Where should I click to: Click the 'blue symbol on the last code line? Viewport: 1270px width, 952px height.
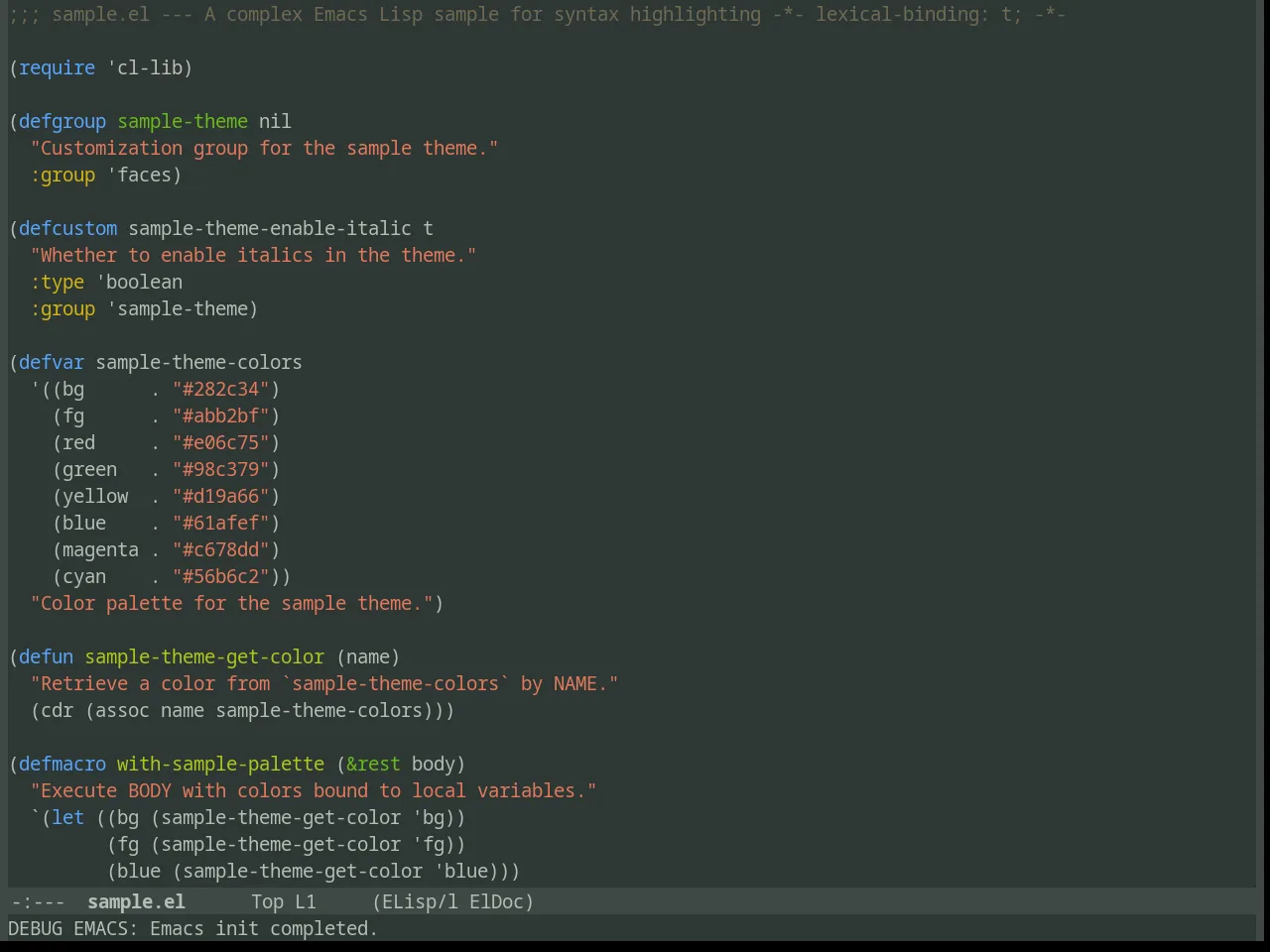coord(460,871)
